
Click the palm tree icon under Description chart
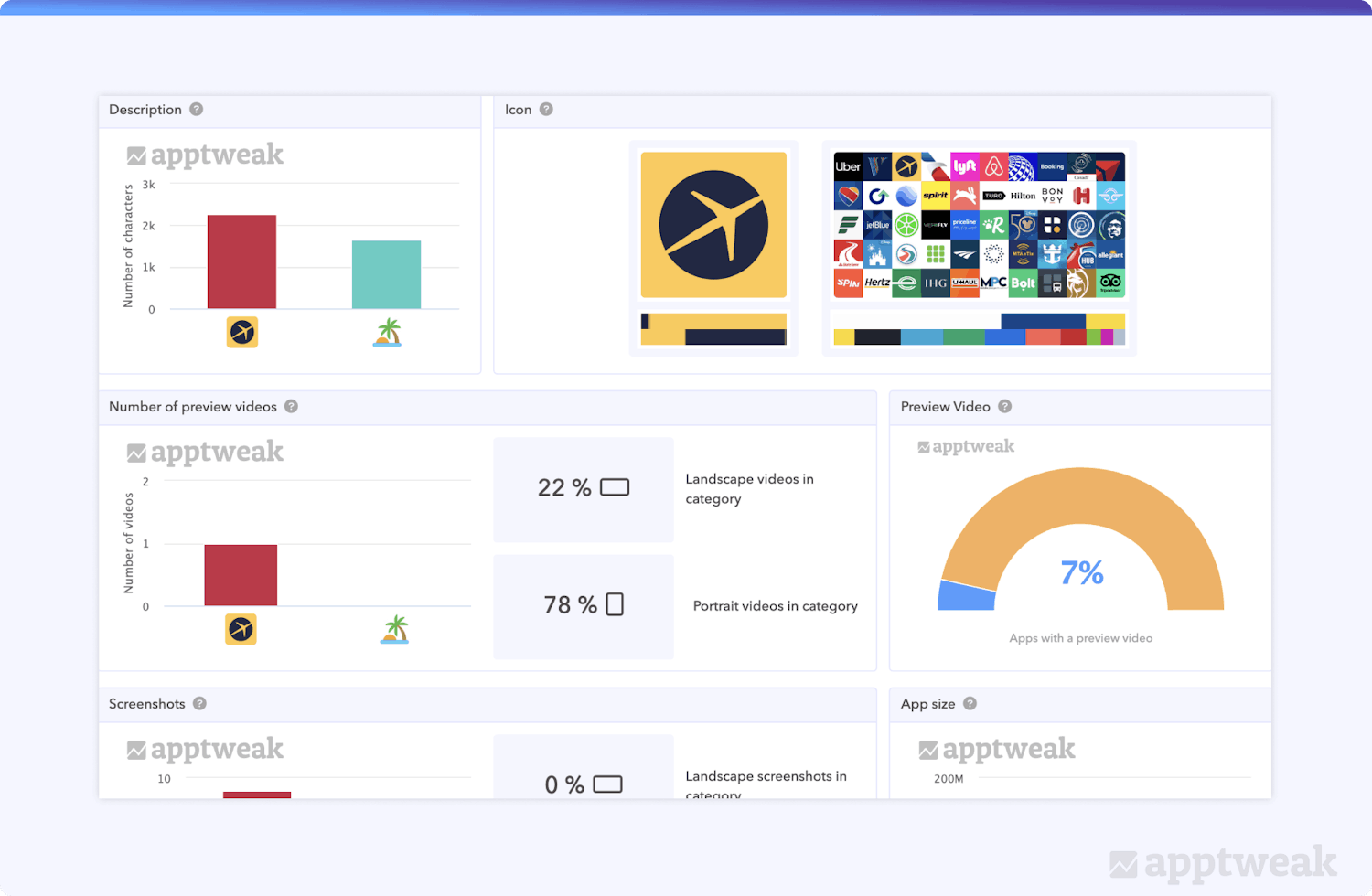388,332
